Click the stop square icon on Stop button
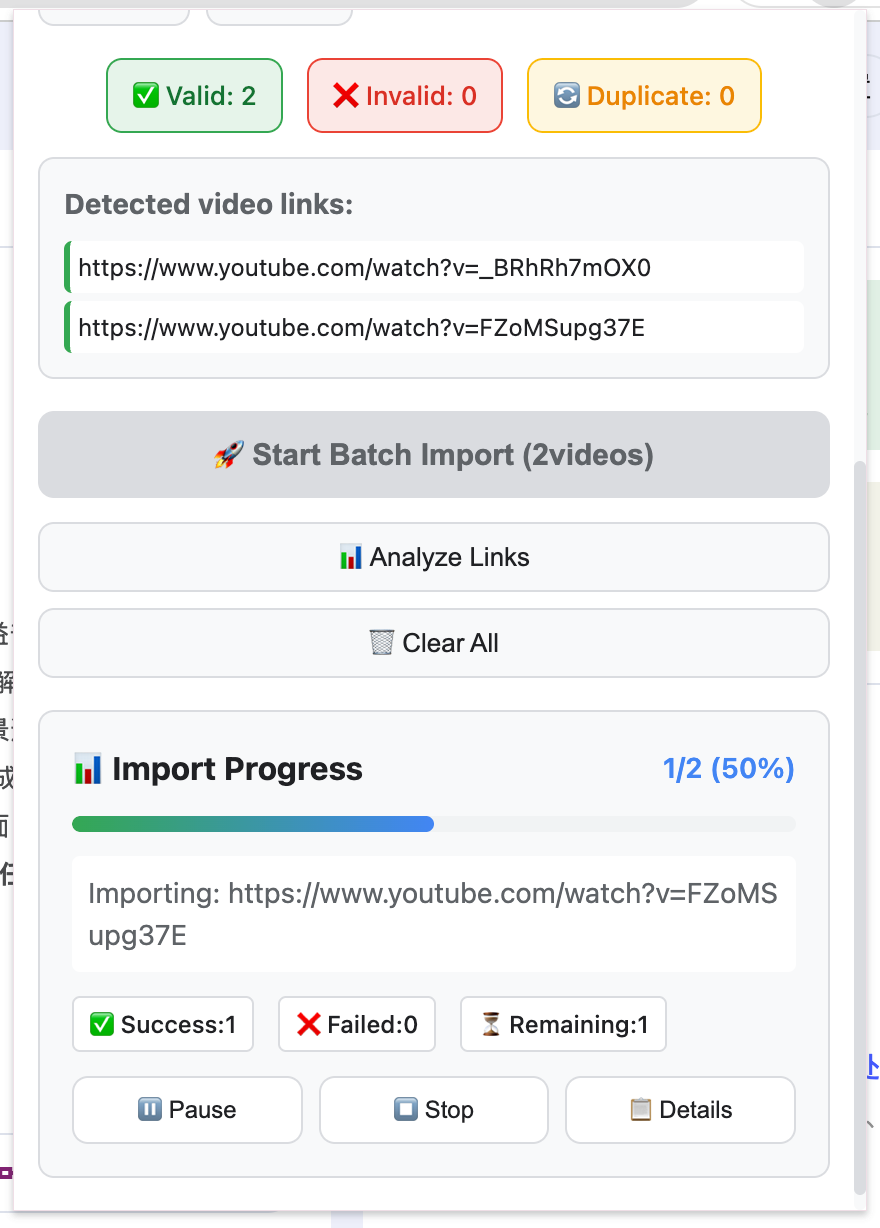The height and width of the screenshot is (1228, 880). [405, 1109]
